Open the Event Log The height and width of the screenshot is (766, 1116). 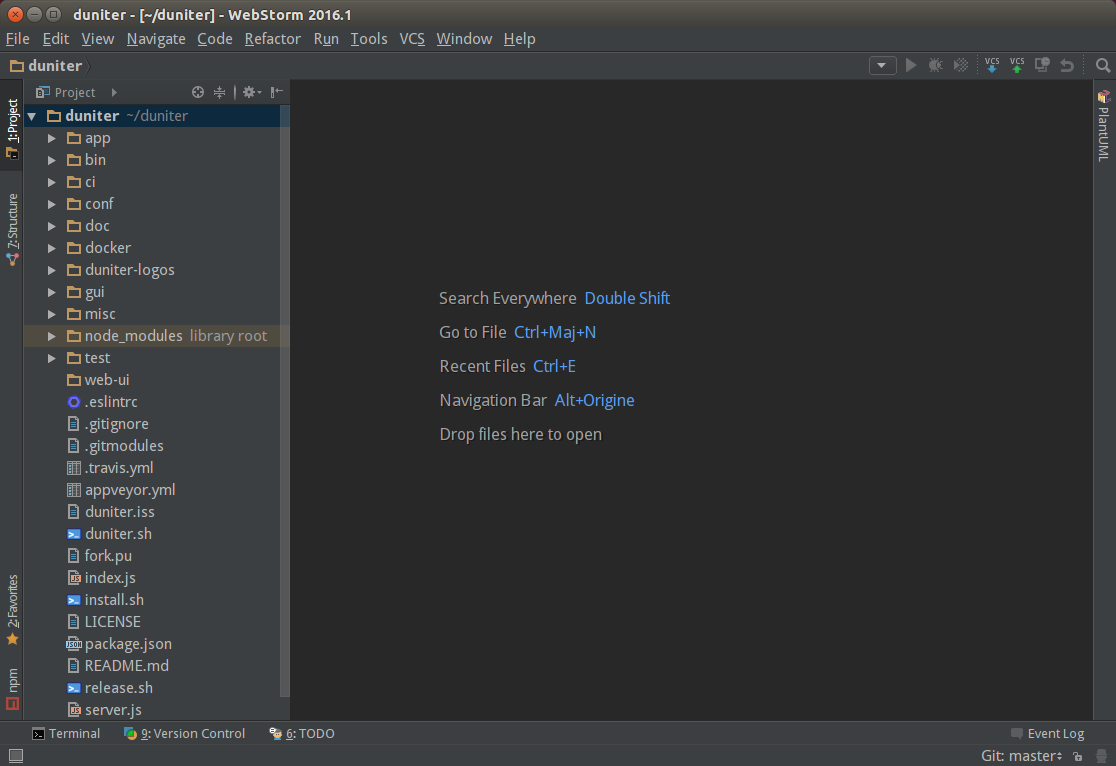click(1048, 733)
